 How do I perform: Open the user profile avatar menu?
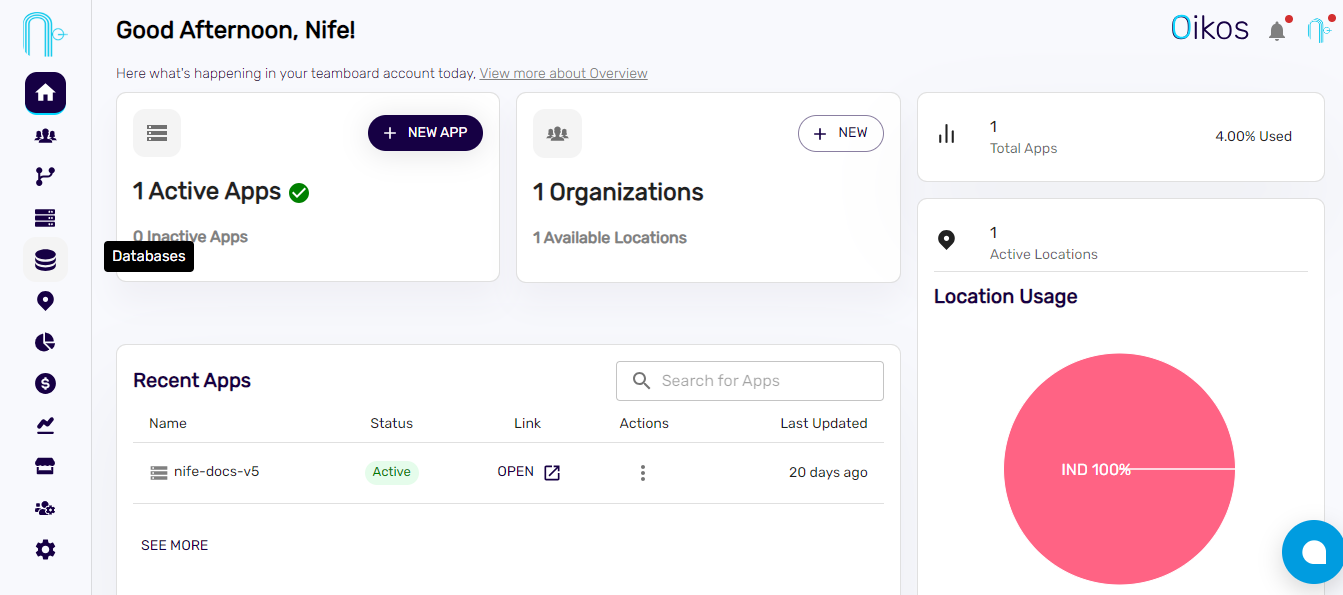point(1317,31)
